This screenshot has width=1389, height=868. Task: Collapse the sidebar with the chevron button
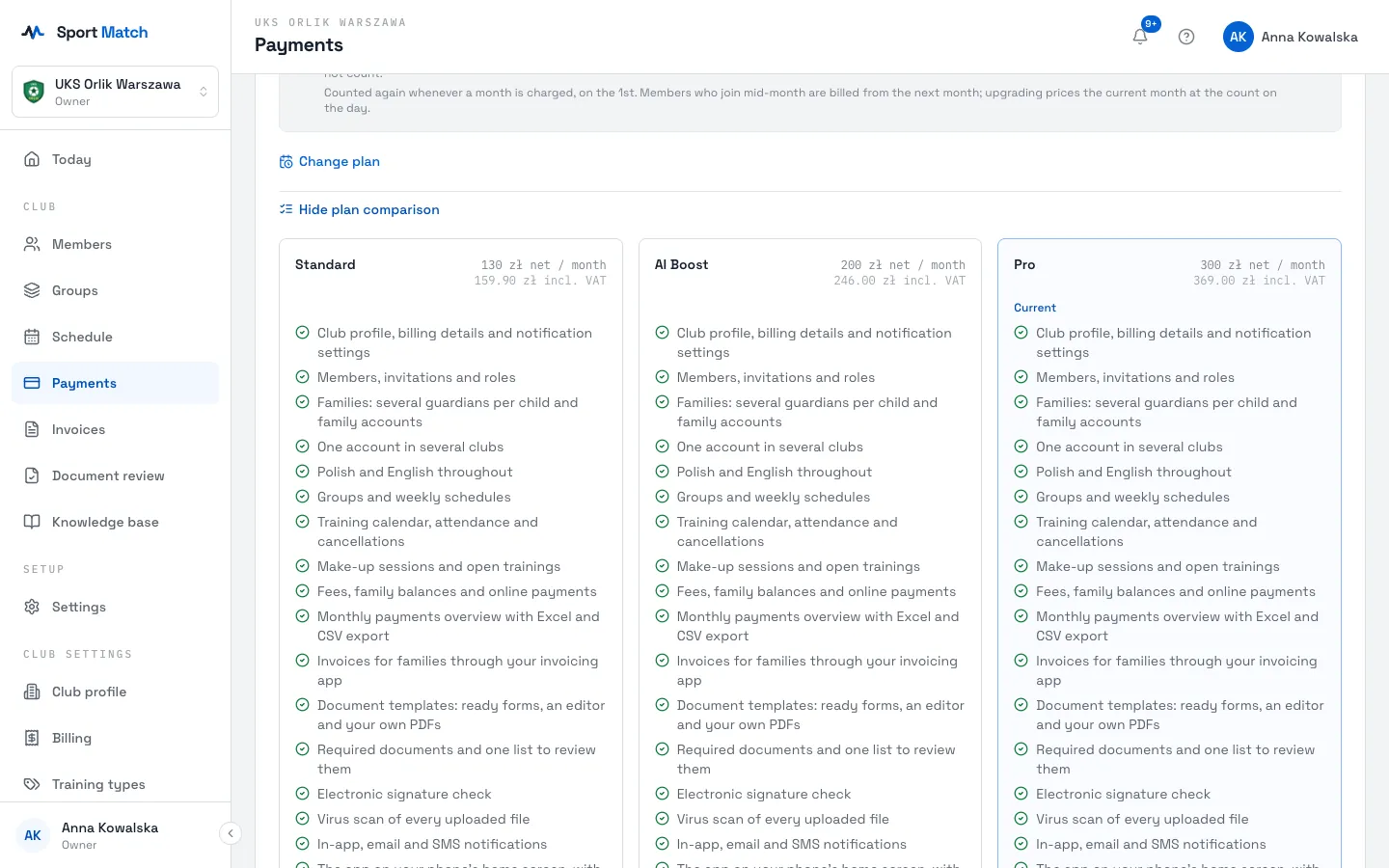pyautogui.click(x=231, y=833)
